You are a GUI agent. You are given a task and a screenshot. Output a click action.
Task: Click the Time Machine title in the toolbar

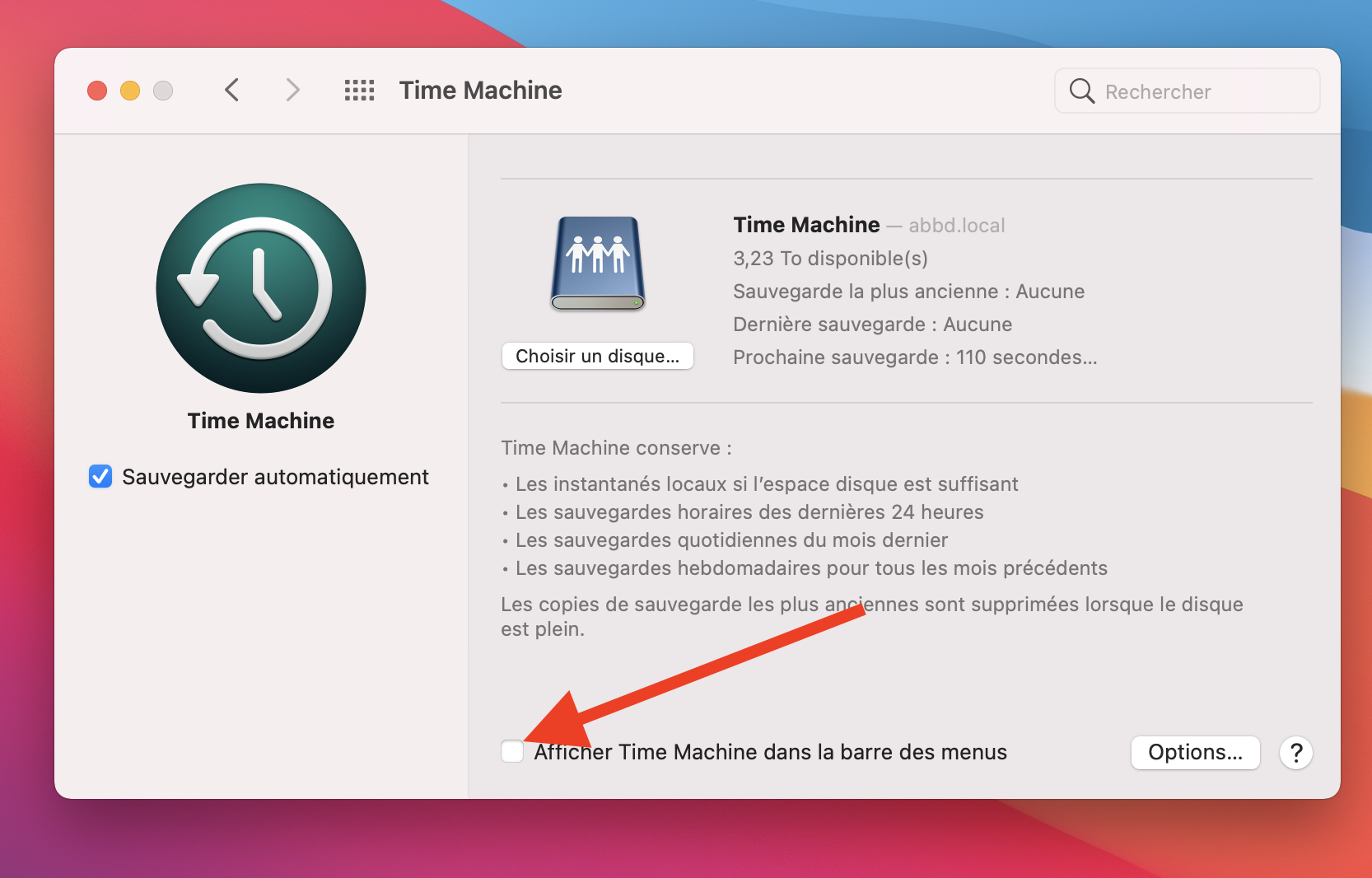point(480,91)
